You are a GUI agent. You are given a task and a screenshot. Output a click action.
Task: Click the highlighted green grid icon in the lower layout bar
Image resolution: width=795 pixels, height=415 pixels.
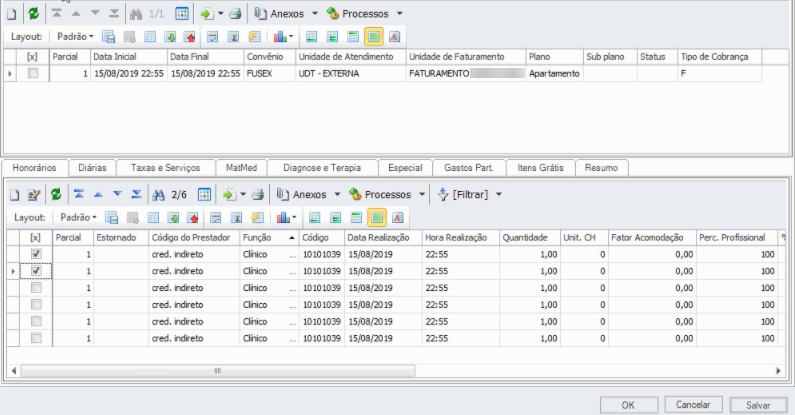[377, 217]
